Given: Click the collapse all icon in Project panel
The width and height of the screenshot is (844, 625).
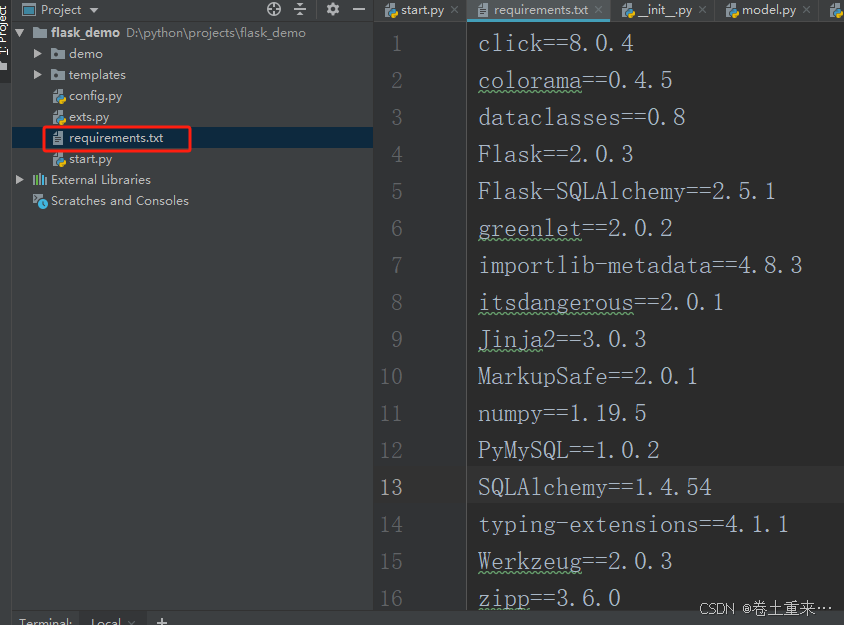Looking at the screenshot, I should coord(300,9).
